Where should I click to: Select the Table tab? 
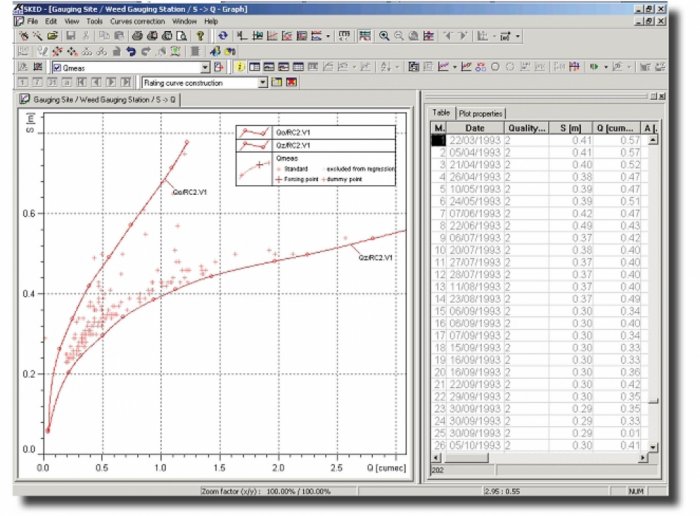tap(441, 112)
